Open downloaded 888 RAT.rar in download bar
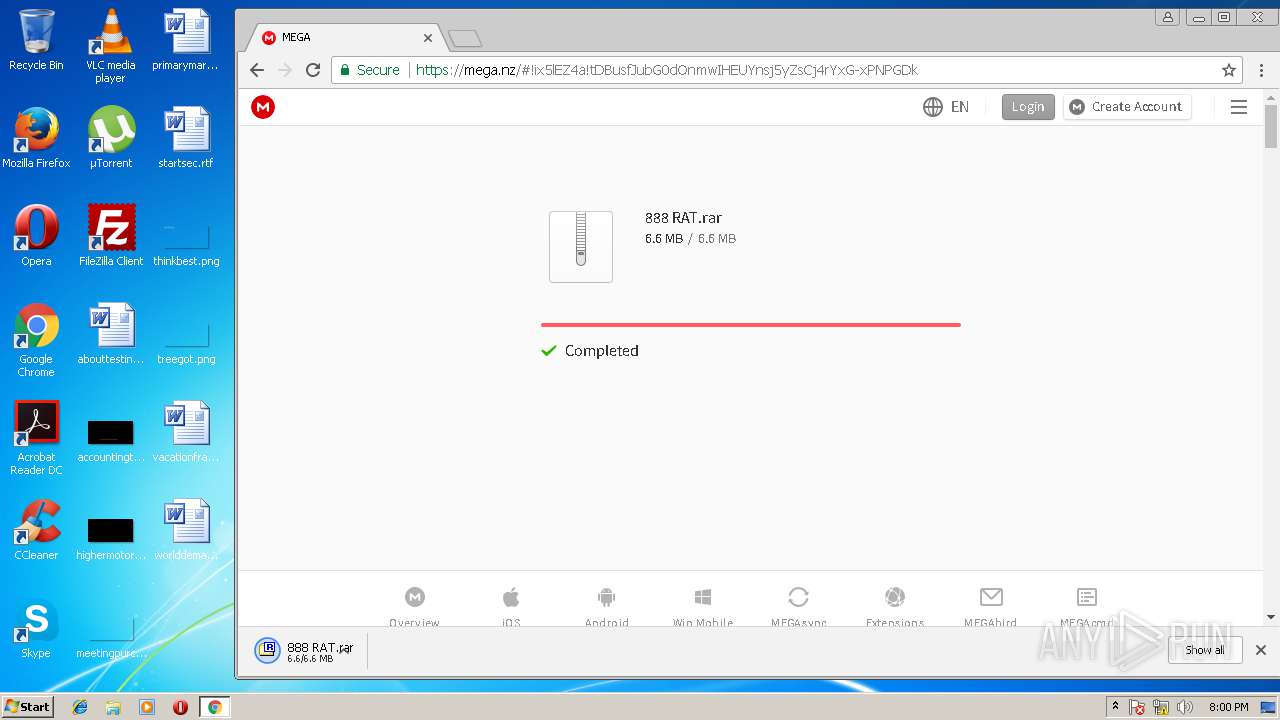 [x=304, y=651]
